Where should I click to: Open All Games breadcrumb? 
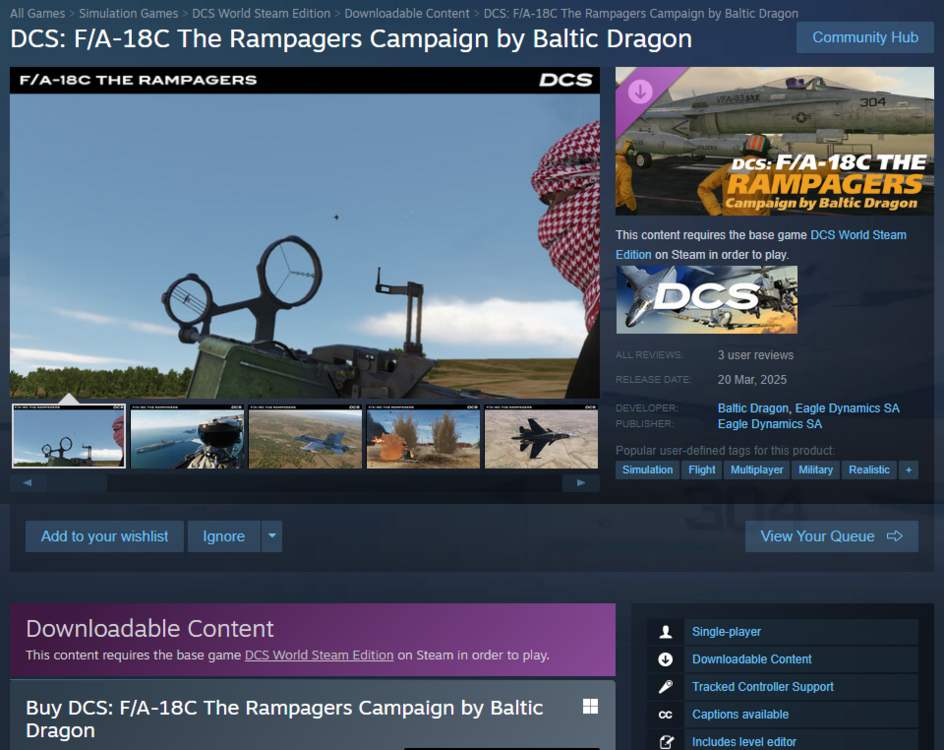[37, 13]
